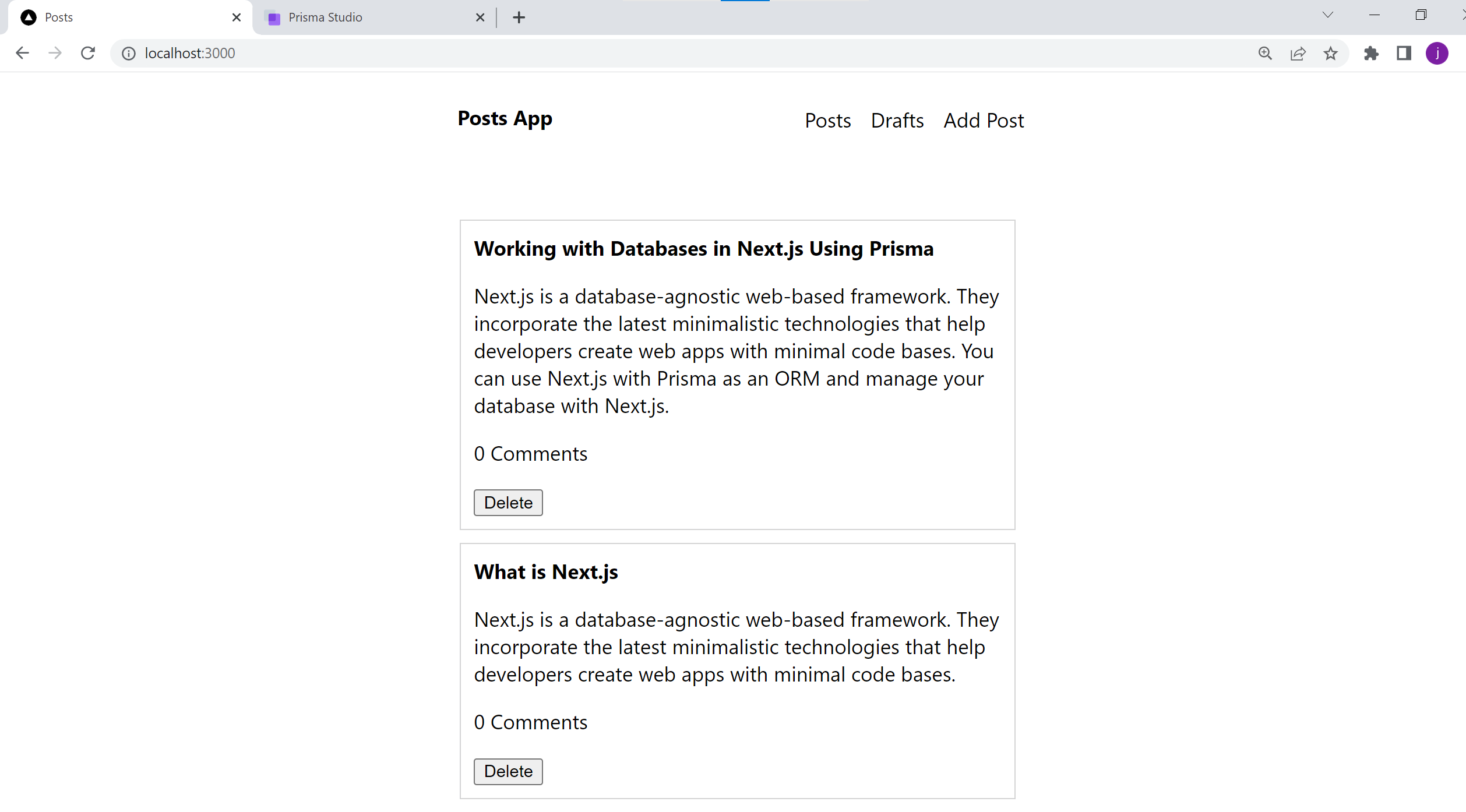
Task: Open the Posts navigation link
Action: (x=828, y=121)
